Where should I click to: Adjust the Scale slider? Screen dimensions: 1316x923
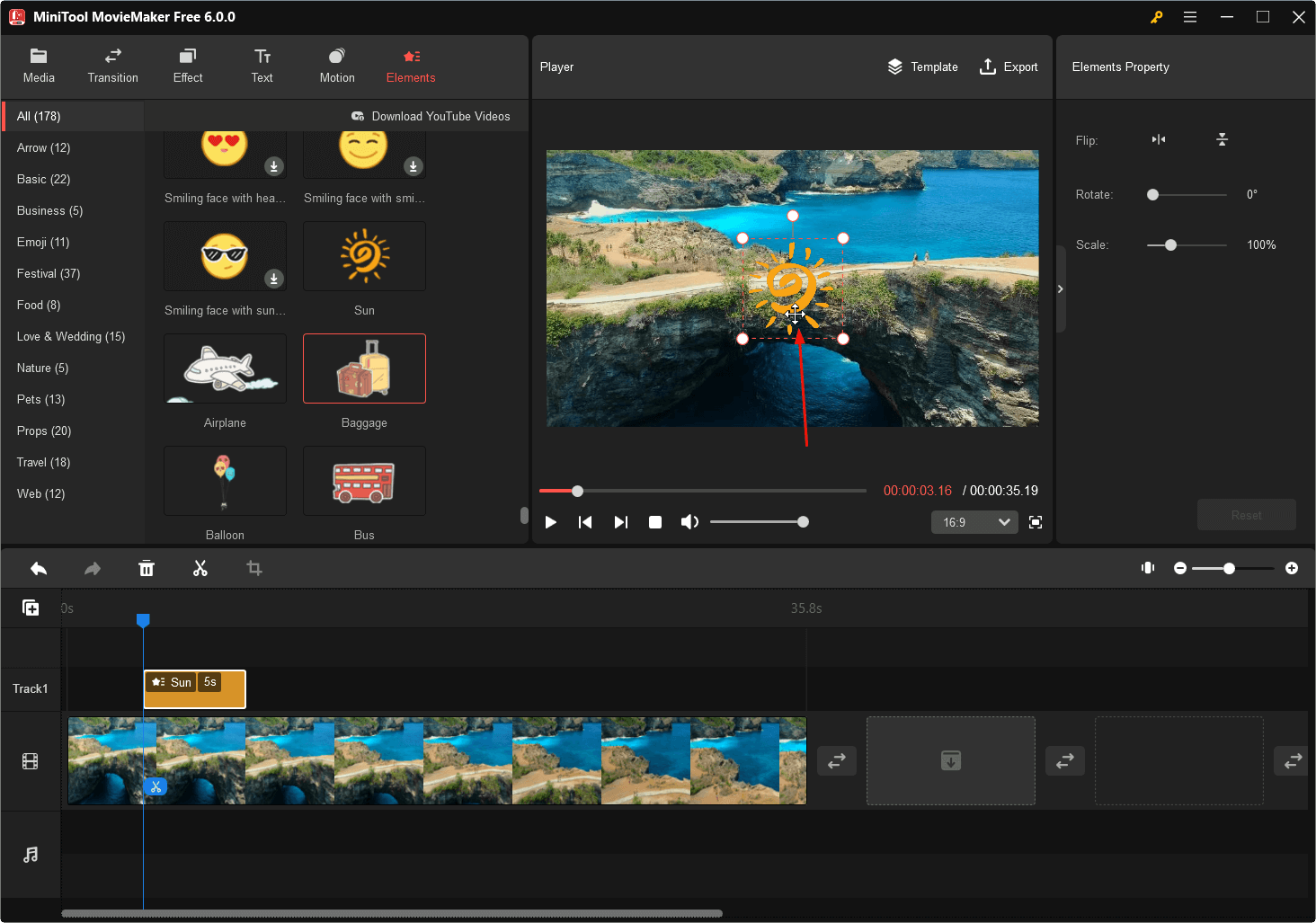pos(1169,244)
